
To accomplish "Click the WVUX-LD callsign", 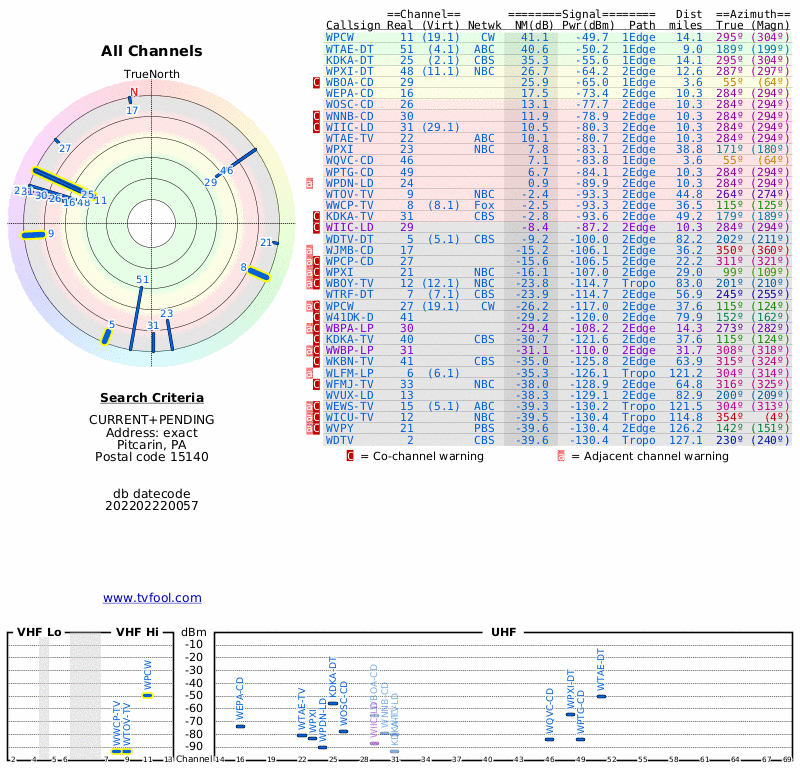I will 349,395.
